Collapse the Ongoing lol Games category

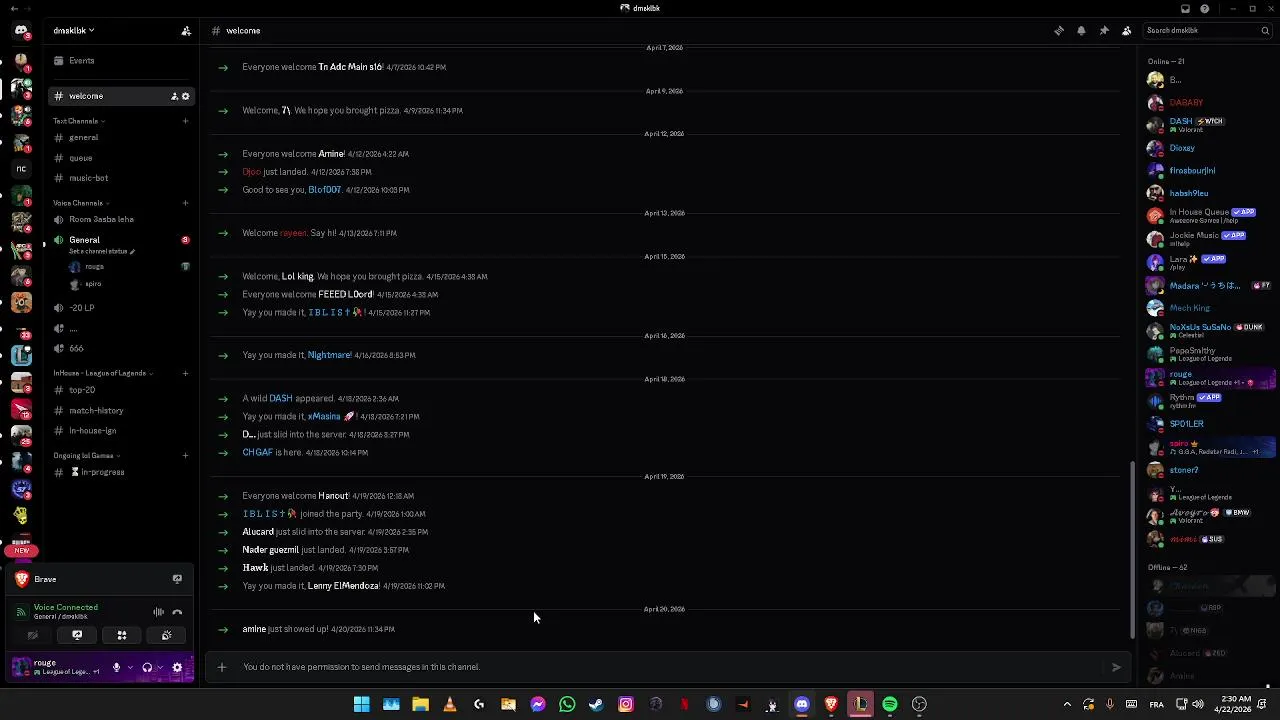point(86,455)
